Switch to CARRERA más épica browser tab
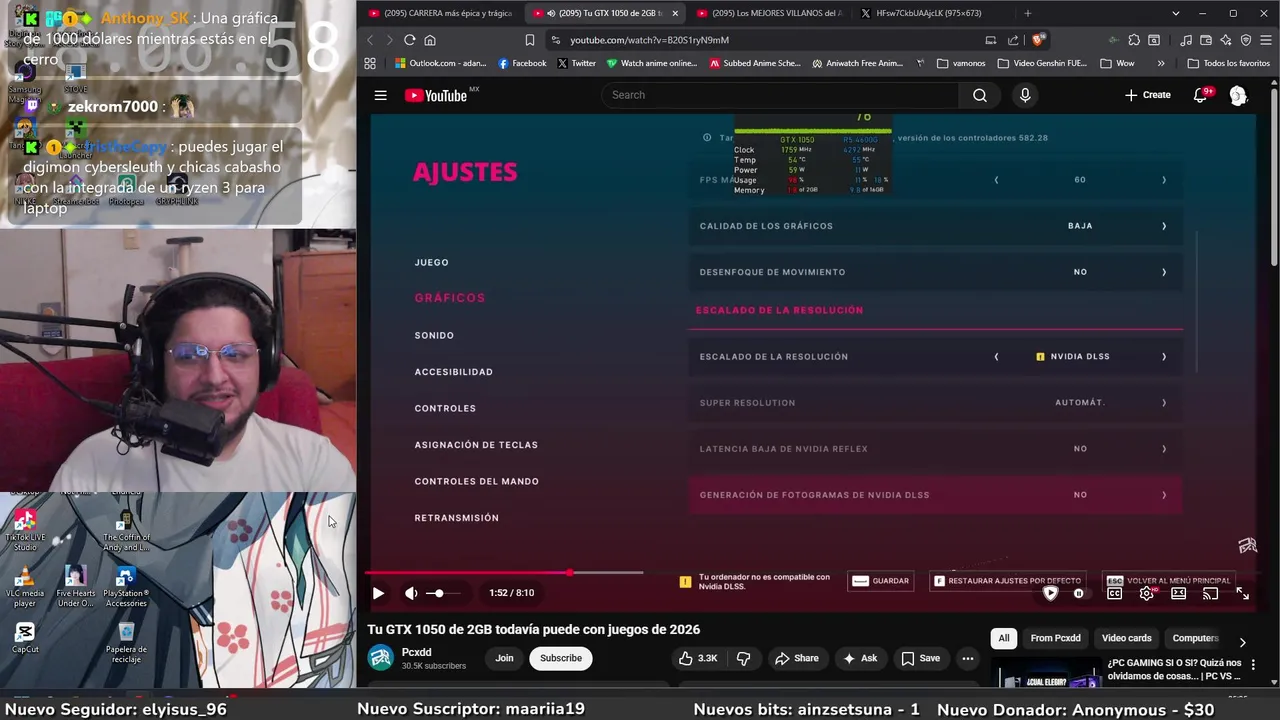This screenshot has width=1280, height=720. click(440, 13)
